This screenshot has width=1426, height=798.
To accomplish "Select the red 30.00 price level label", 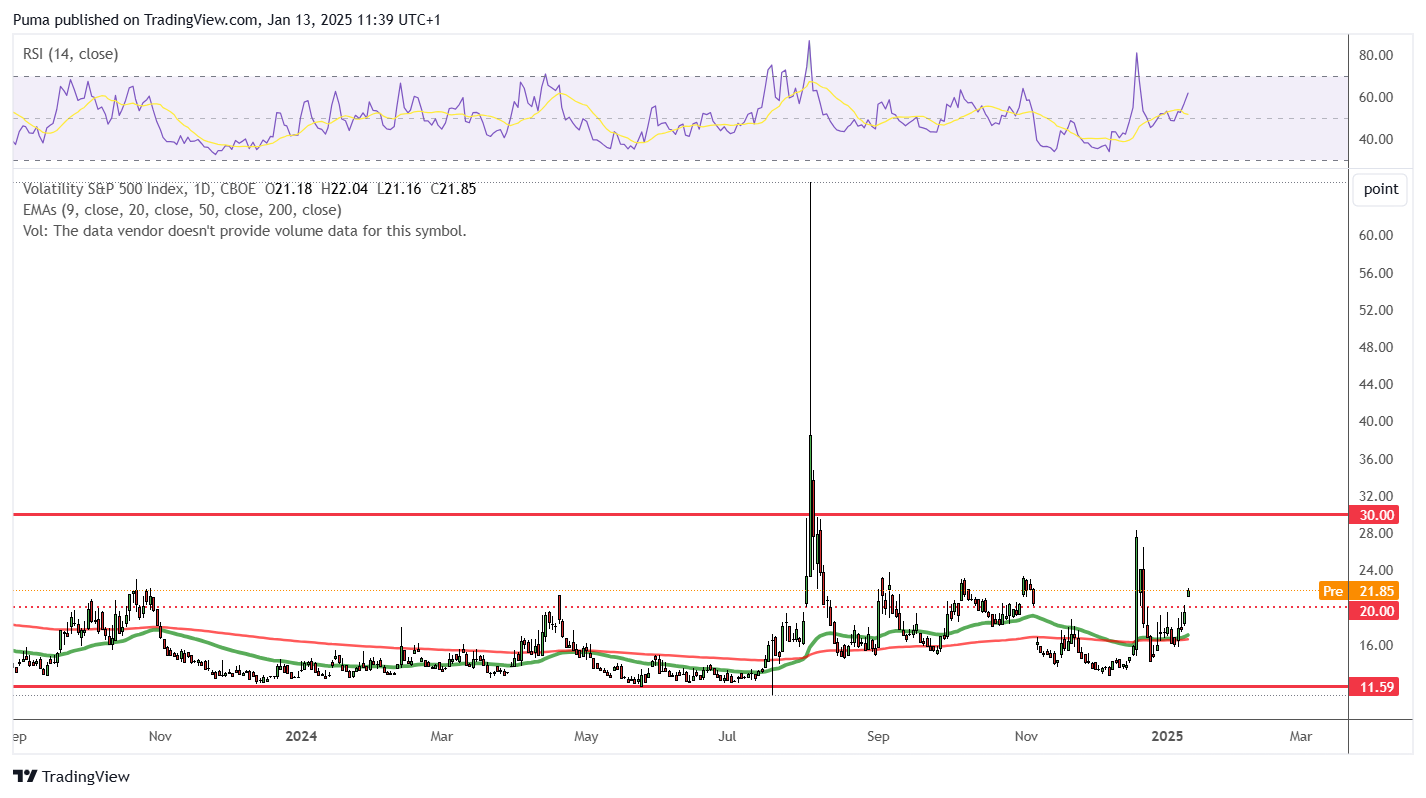I will pyautogui.click(x=1376, y=515).
